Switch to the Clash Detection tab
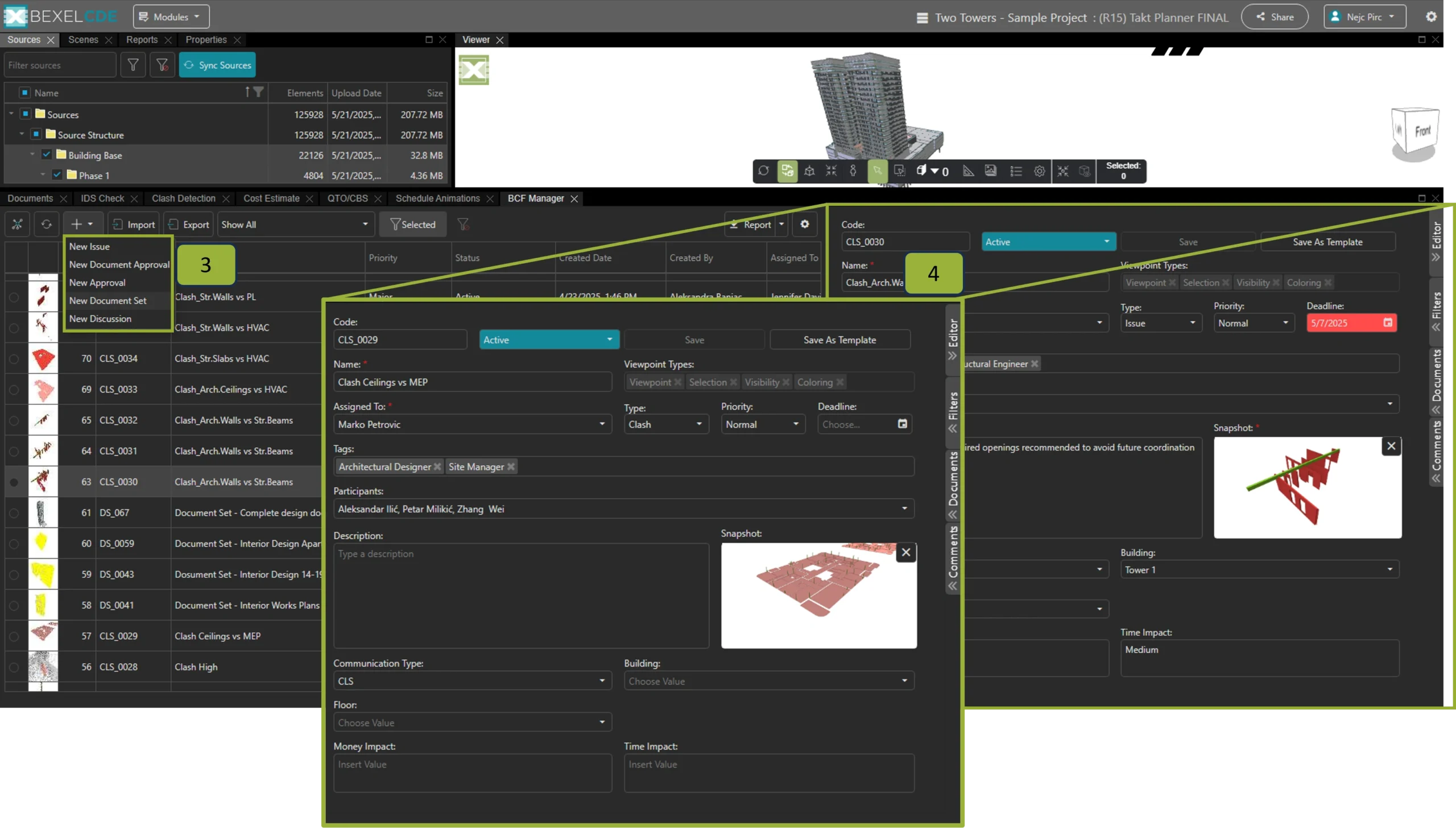1456x828 pixels. pos(183,198)
